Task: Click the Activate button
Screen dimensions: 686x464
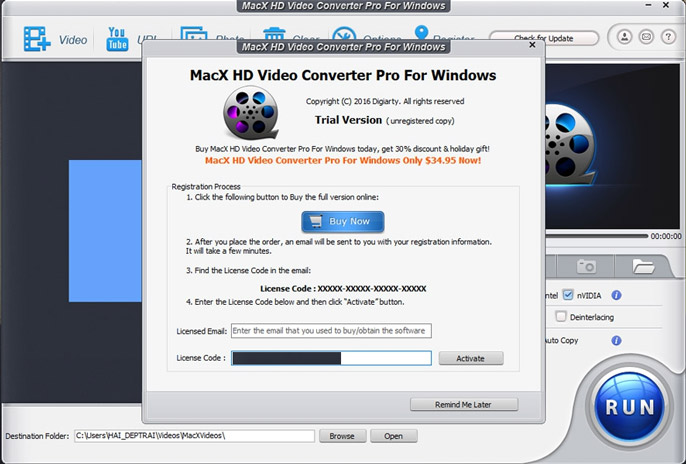Action: 471,358
